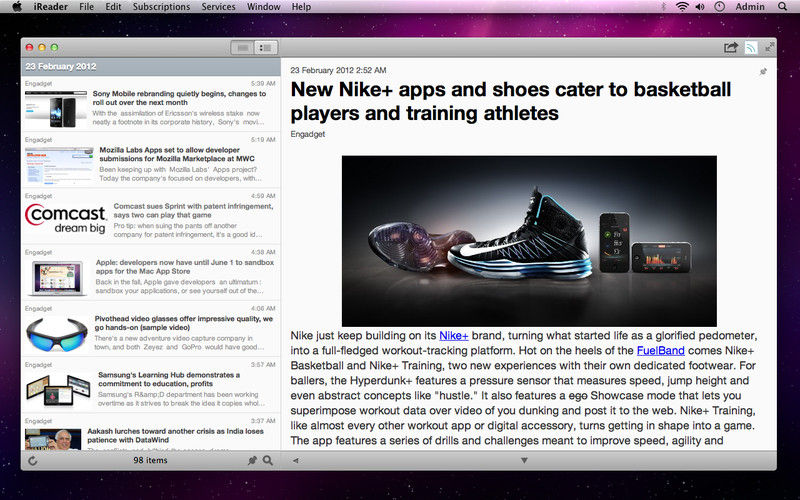Click the Sony phone thumbnail
Image resolution: width=800 pixels, height=500 pixels.
pyautogui.click(x=56, y=109)
